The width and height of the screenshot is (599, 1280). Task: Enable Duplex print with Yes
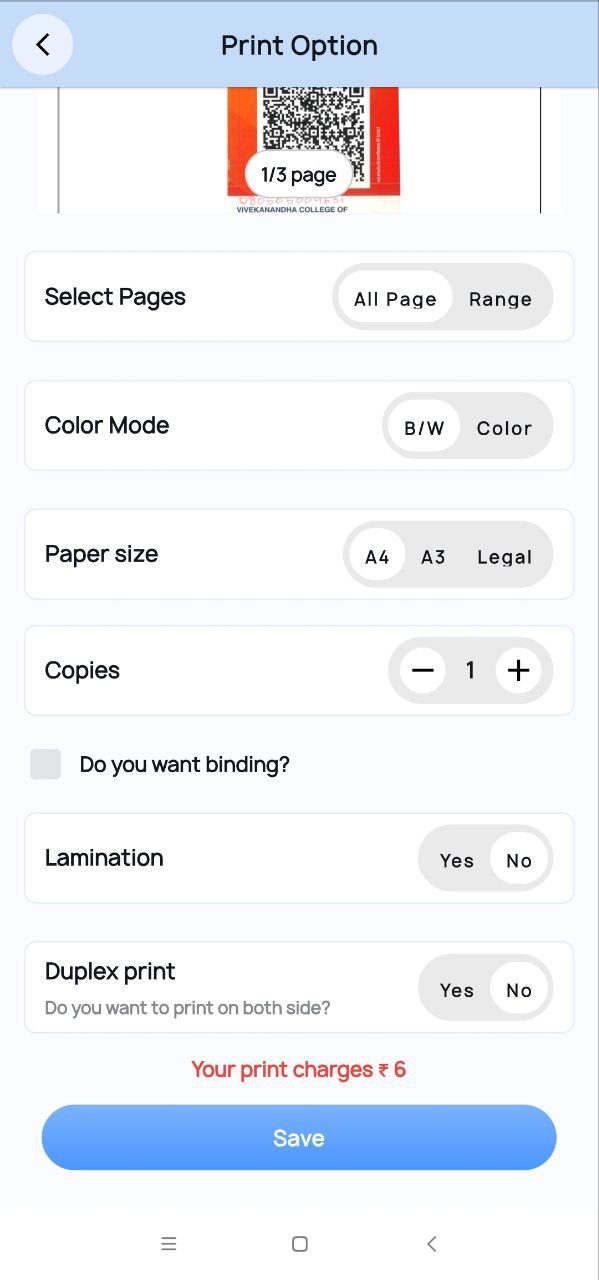point(457,989)
